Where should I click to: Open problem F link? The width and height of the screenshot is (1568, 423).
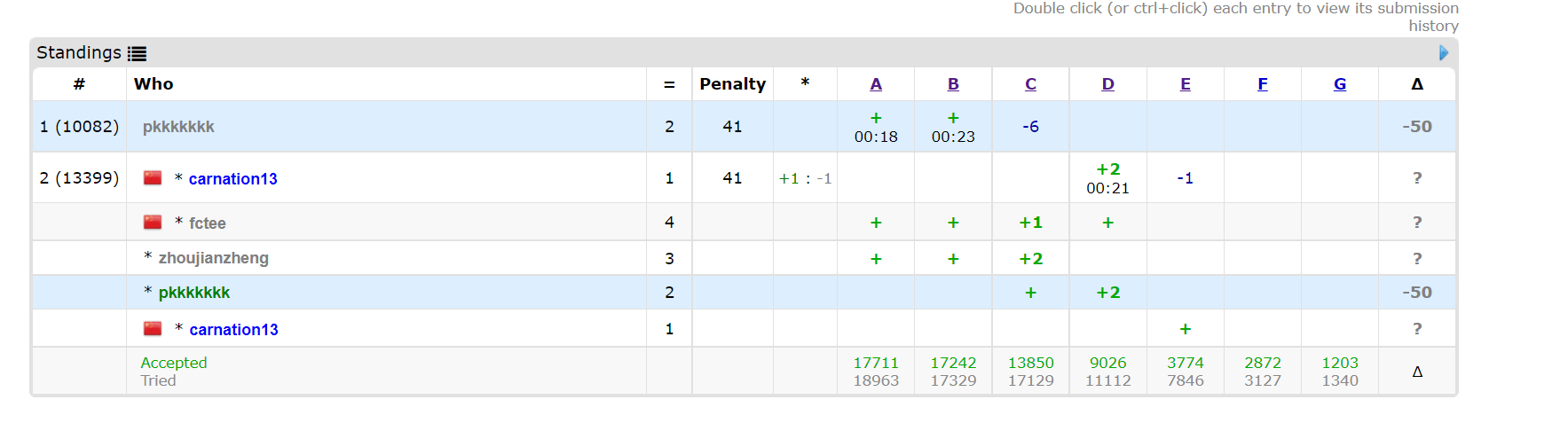pos(1263,84)
